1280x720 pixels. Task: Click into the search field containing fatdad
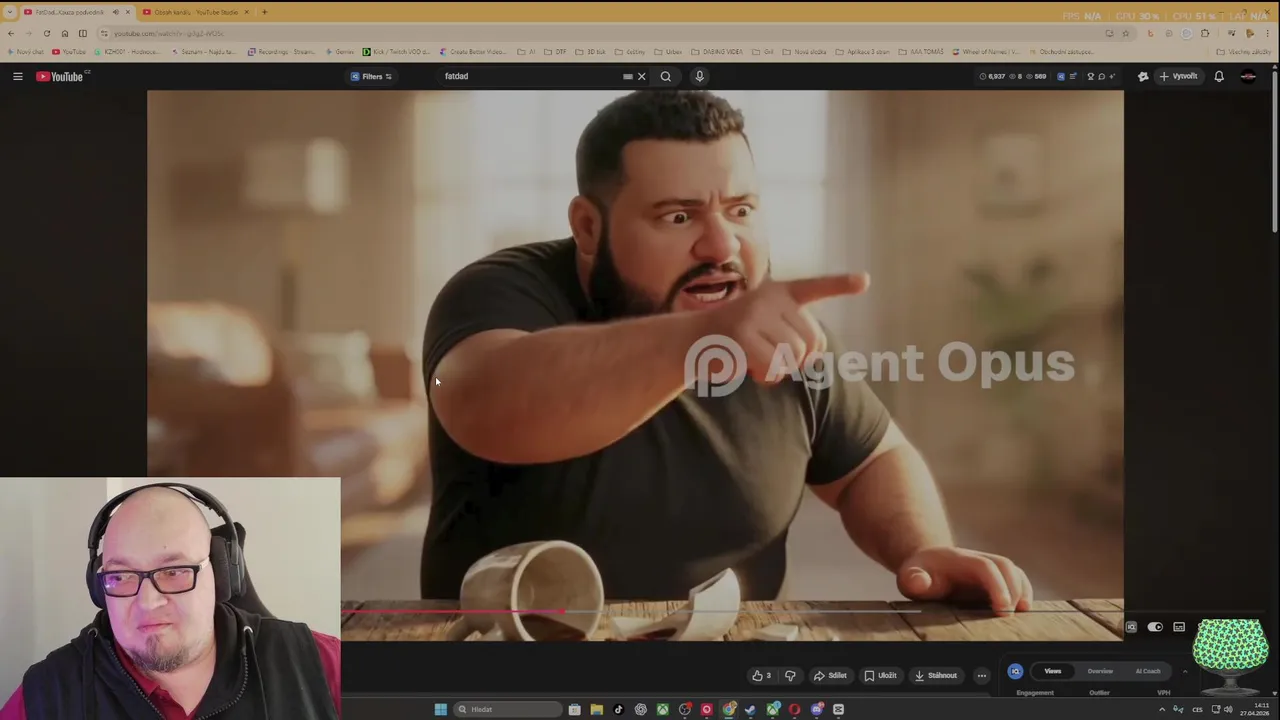[x=530, y=76]
